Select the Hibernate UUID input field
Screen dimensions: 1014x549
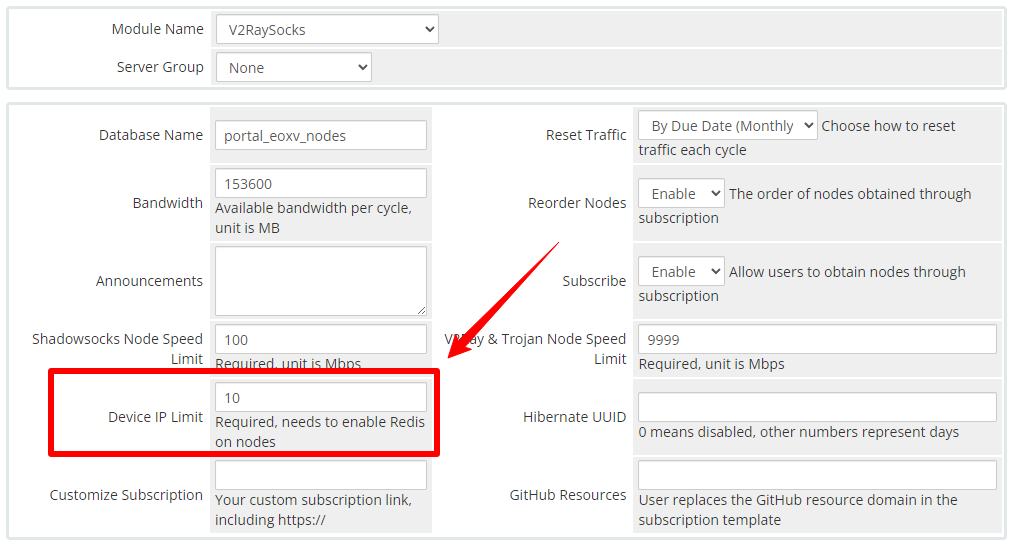pyautogui.click(x=817, y=408)
